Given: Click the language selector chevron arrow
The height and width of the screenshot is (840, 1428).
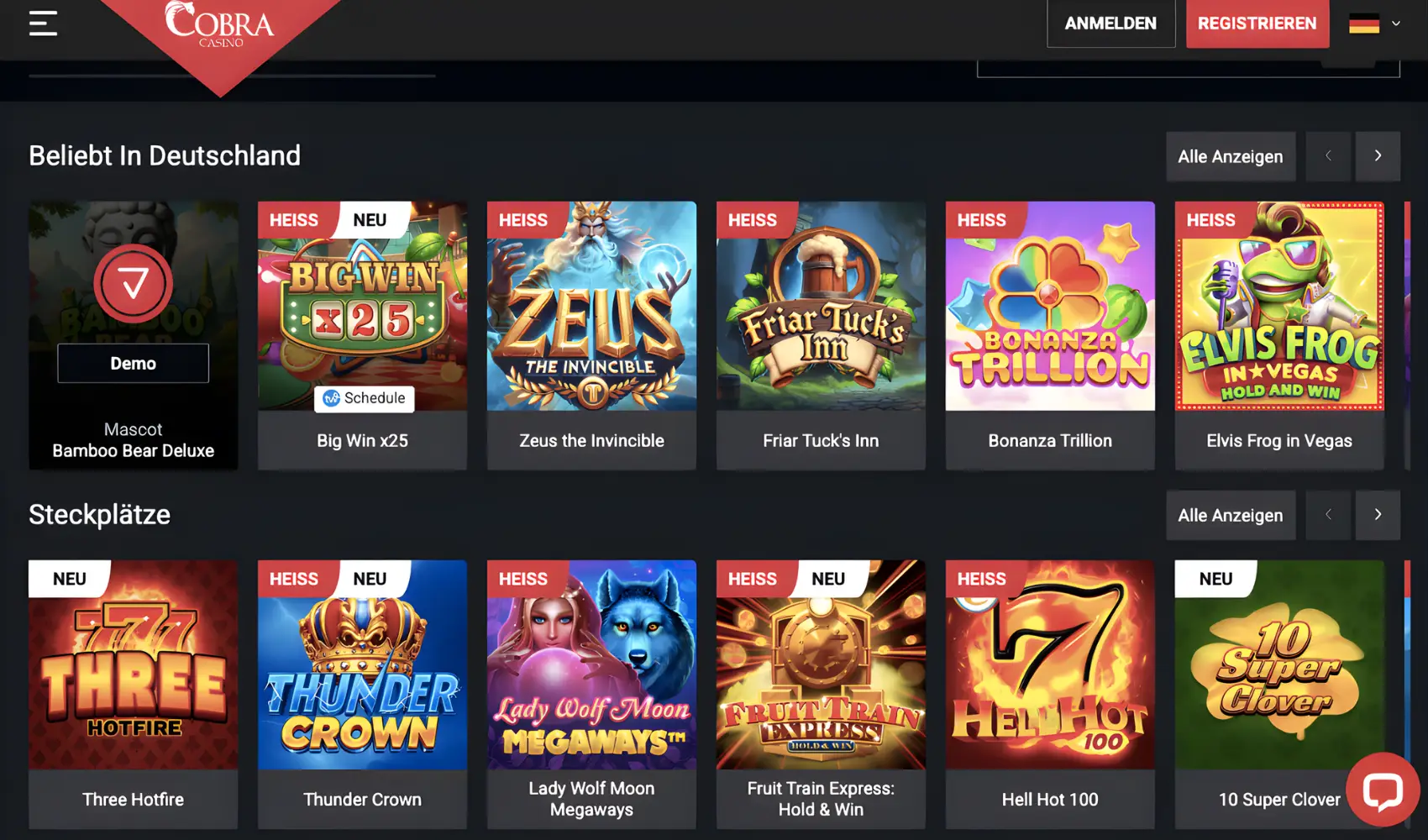Looking at the screenshot, I should (x=1396, y=24).
